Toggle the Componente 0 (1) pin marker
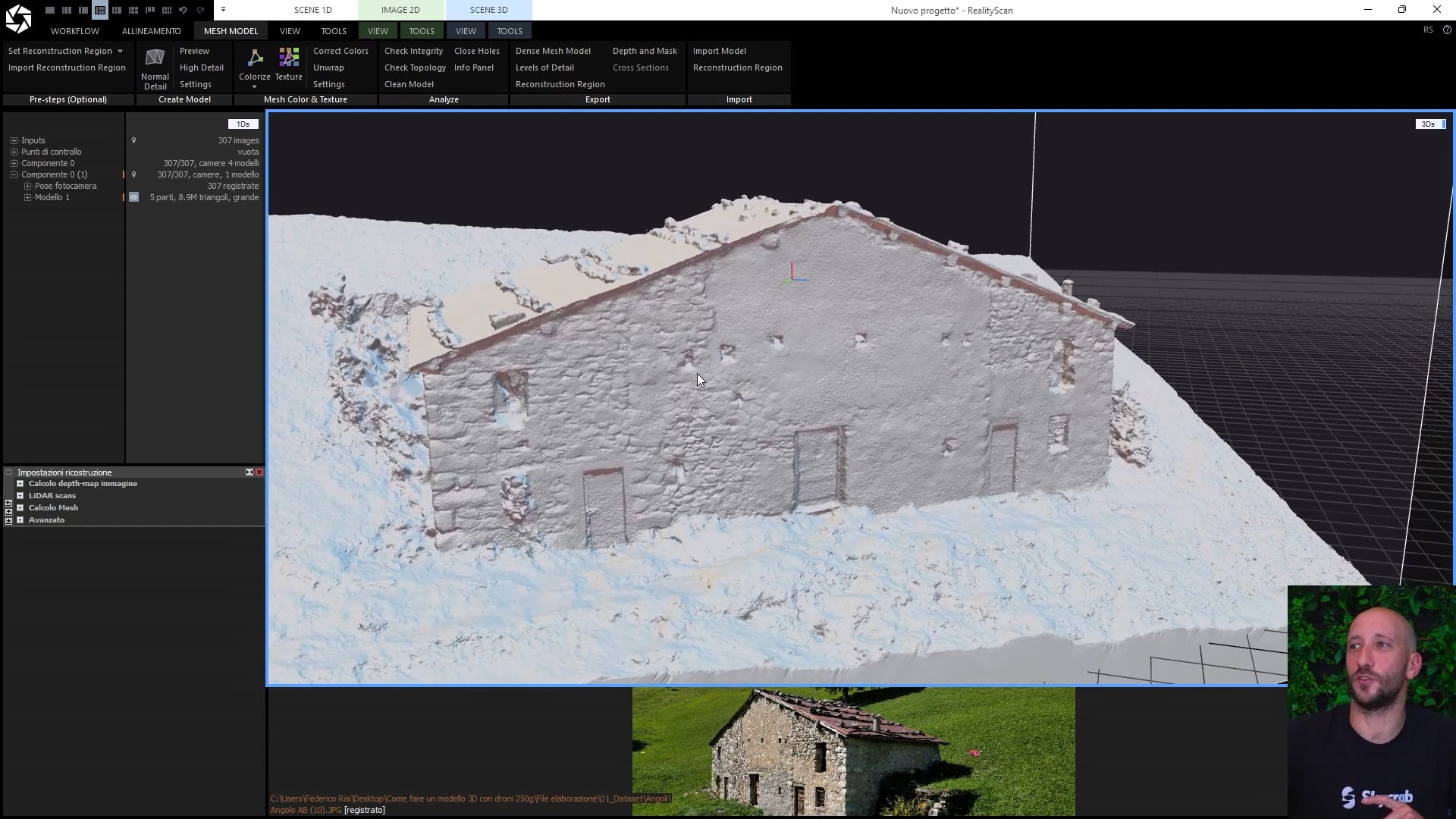 (133, 174)
